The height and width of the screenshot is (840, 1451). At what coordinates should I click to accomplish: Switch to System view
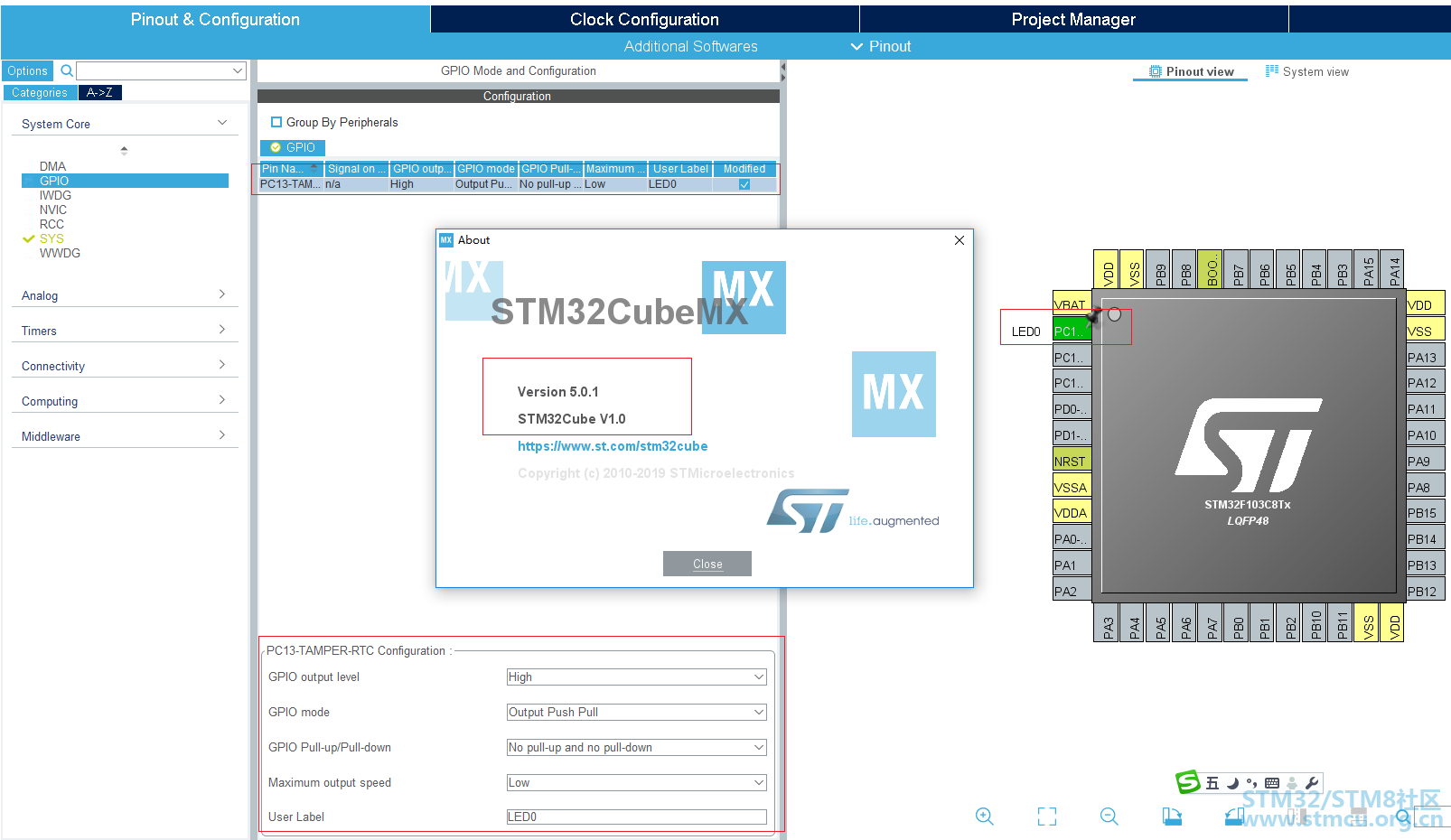pos(1306,71)
